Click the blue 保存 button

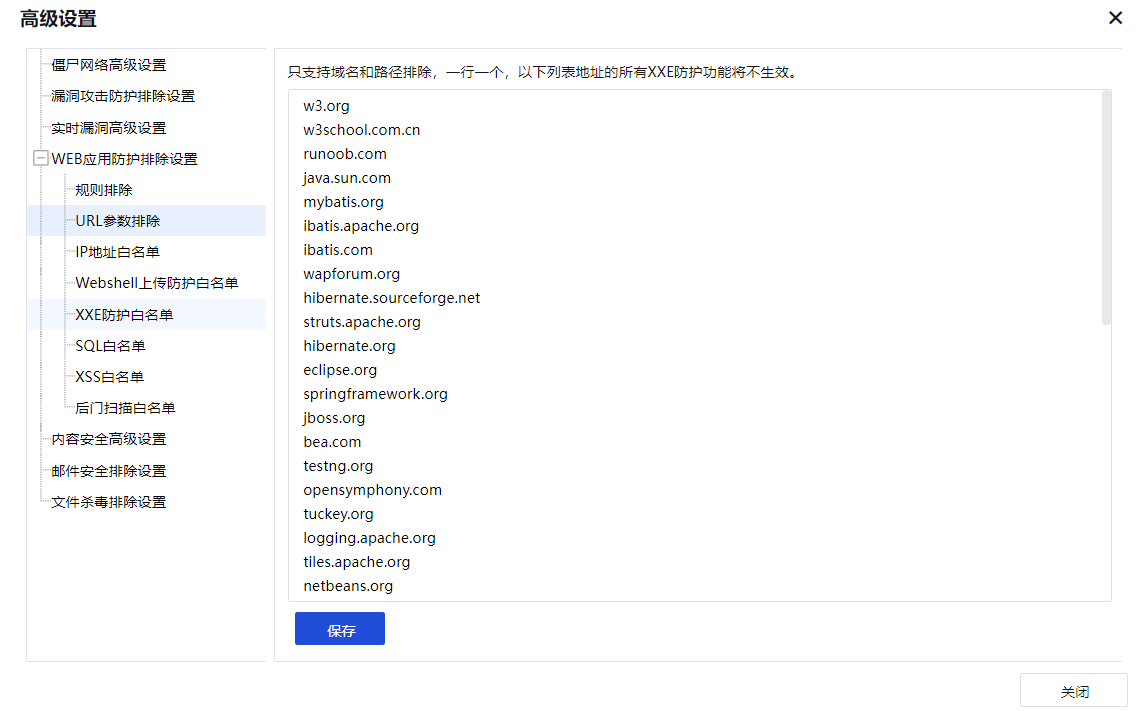pyautogui.click(x=340, y=629)
